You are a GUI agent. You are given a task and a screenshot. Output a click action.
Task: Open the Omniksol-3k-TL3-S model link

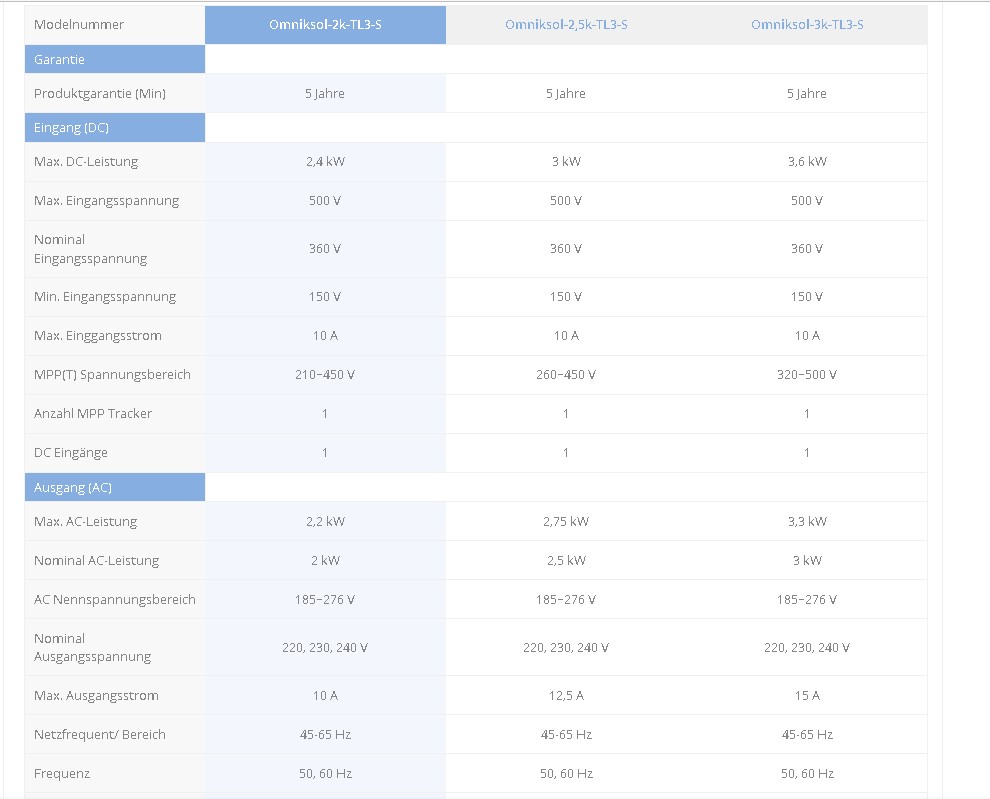click(x=807, y=25)
